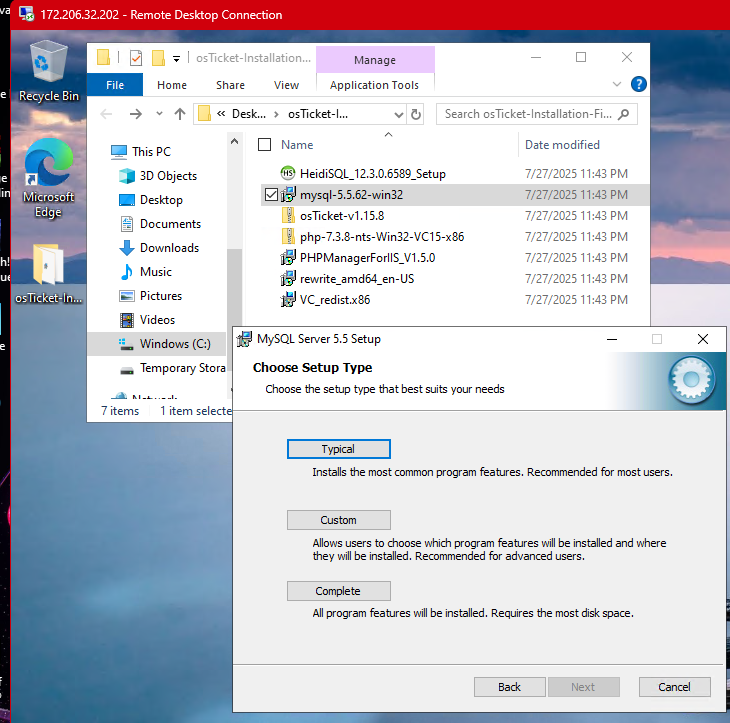Toggle select-all checkbox in Name header
Screen dimensions: 730x723
pos(264,145)
